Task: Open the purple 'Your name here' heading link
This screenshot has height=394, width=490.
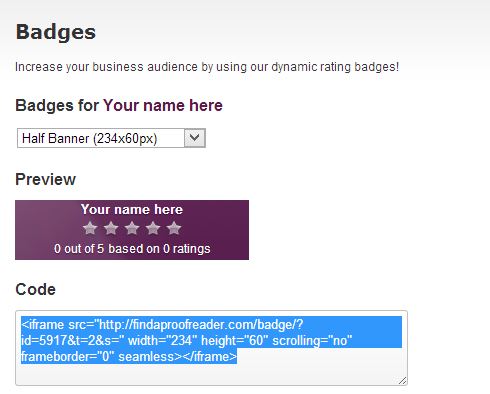Action: [163, 105]
